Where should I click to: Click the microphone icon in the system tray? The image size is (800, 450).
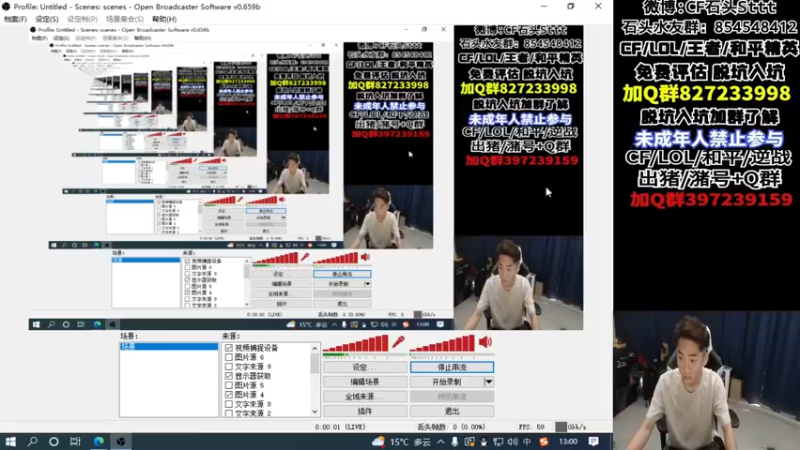pos(455,442)
